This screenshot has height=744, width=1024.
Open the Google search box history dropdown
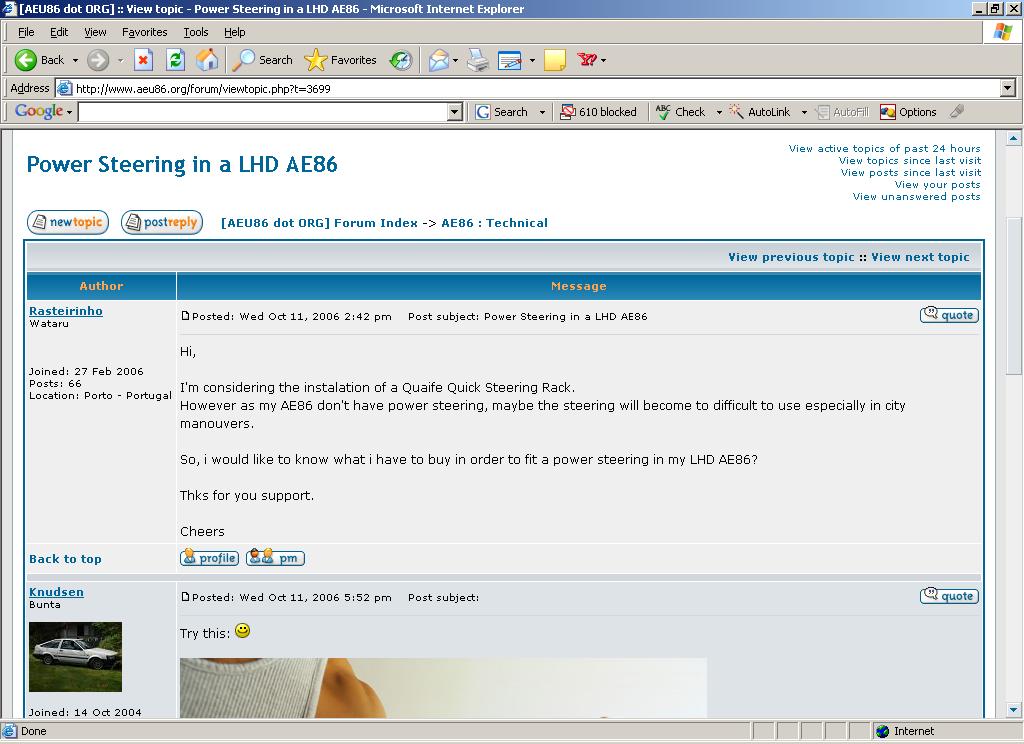[455, 112]
